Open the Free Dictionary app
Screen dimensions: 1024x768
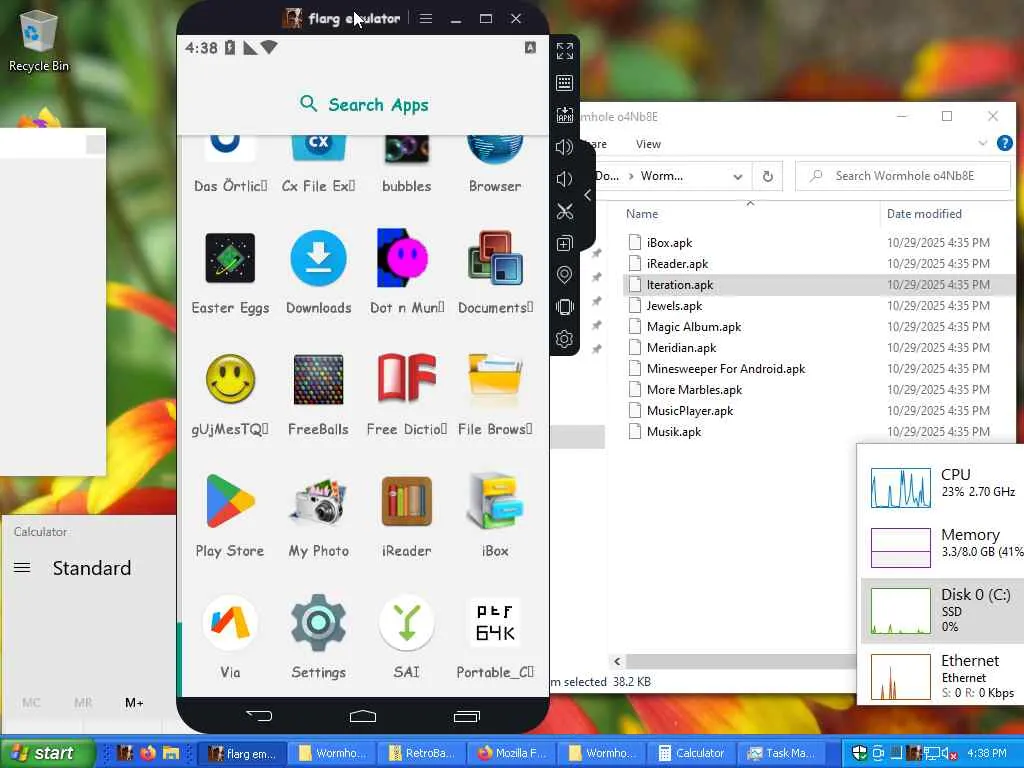pos(406,379)
